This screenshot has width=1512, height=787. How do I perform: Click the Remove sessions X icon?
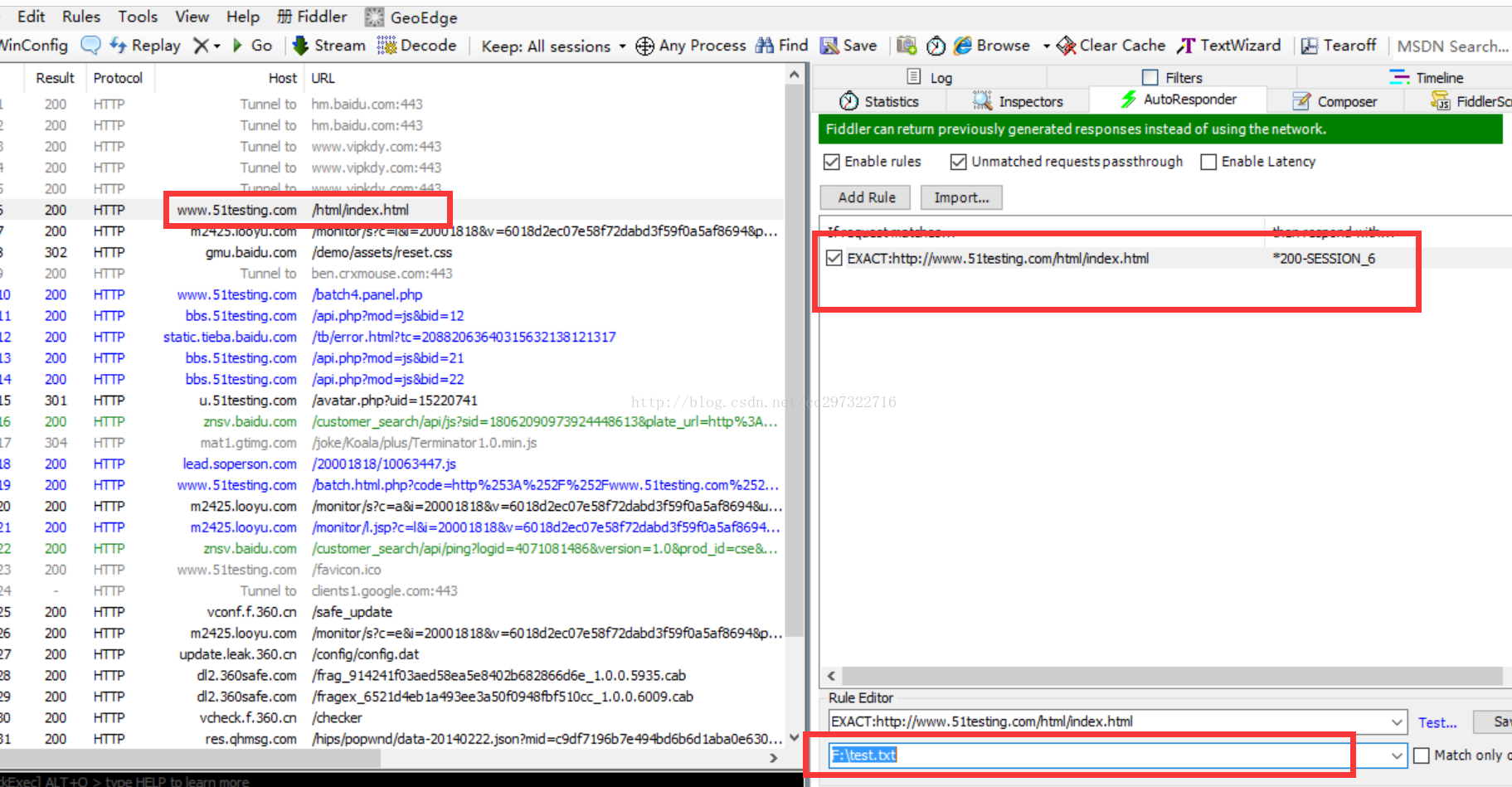pos(202,46)
